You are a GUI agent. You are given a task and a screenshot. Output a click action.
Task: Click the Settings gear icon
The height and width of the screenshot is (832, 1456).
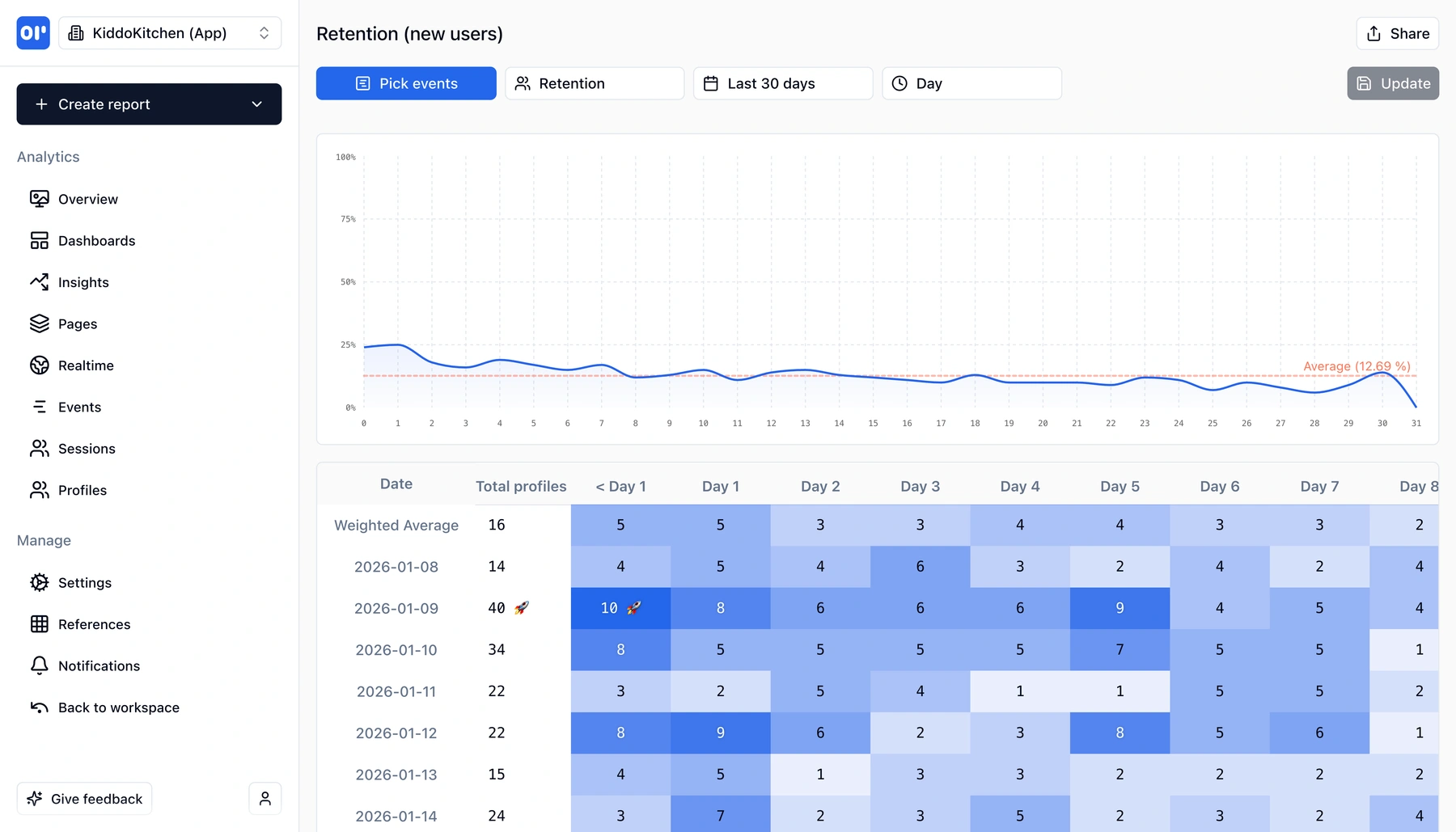[39, 582]
